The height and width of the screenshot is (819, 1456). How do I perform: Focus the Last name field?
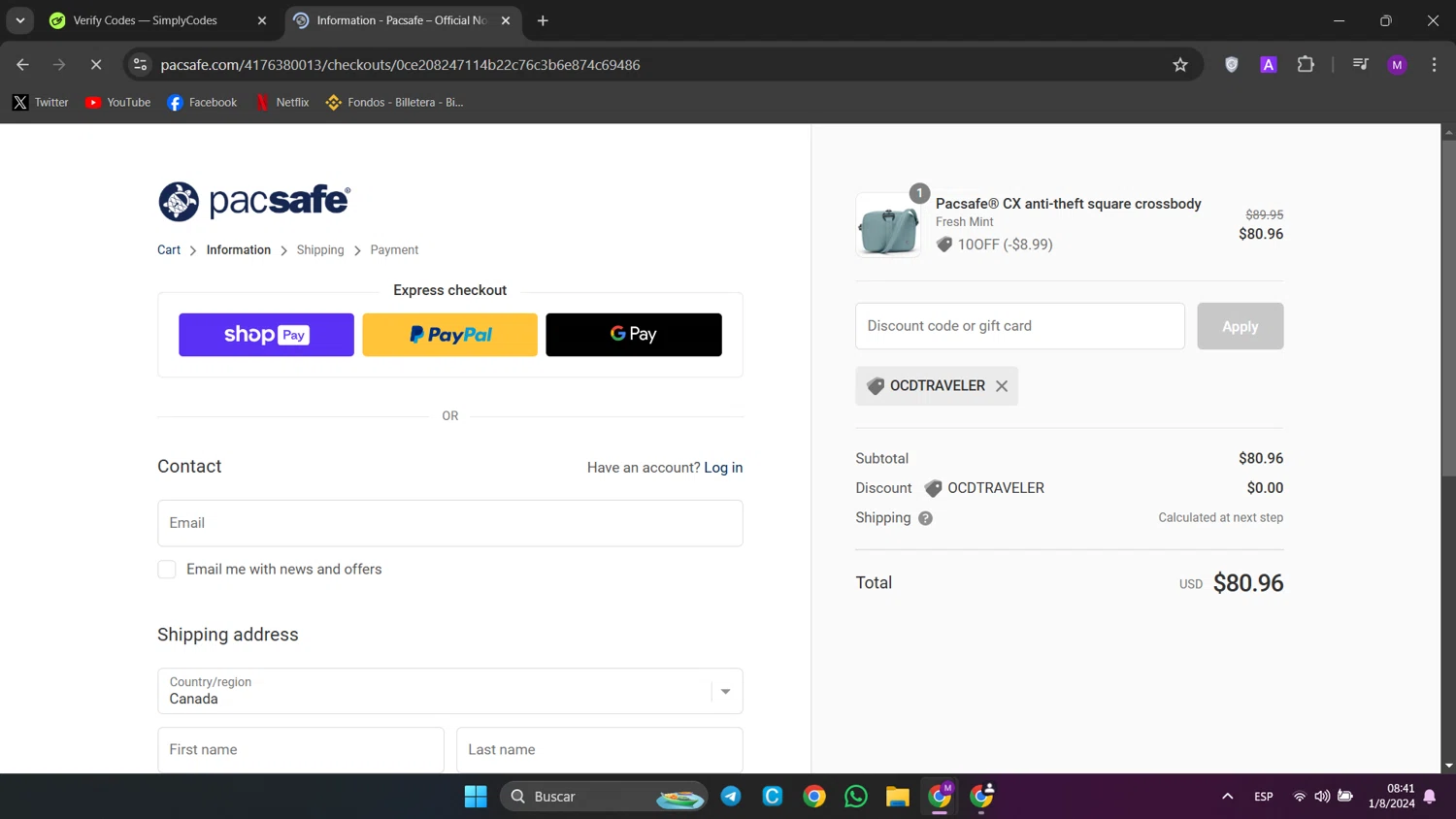pos(600,750)
